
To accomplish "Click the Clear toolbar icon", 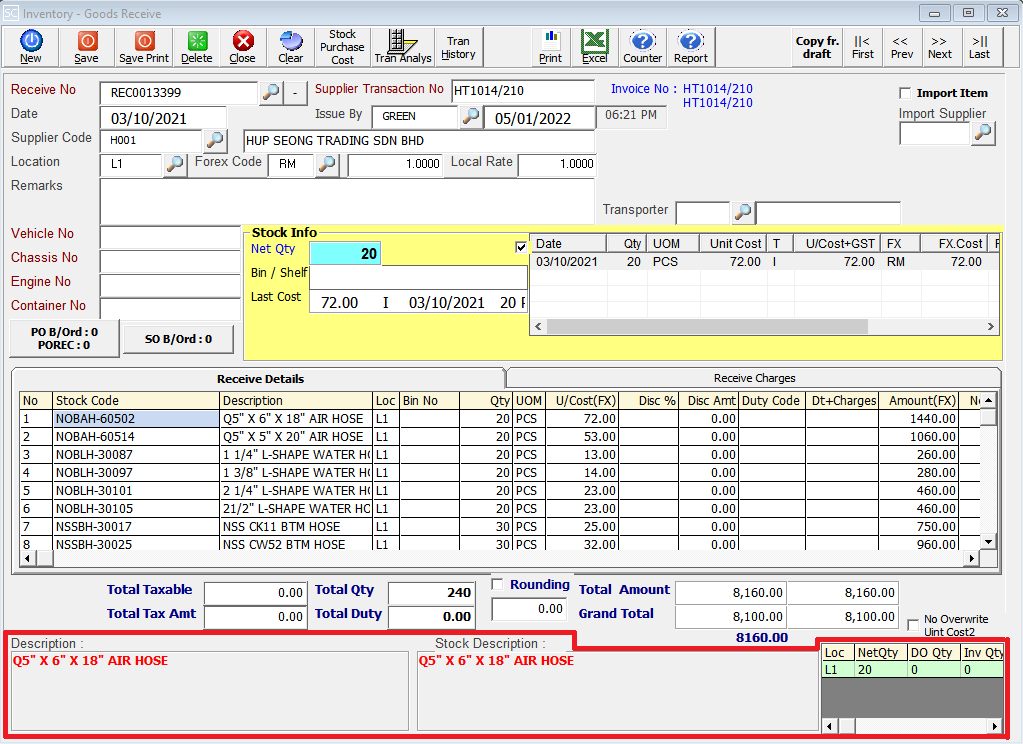I will point(290,47).
